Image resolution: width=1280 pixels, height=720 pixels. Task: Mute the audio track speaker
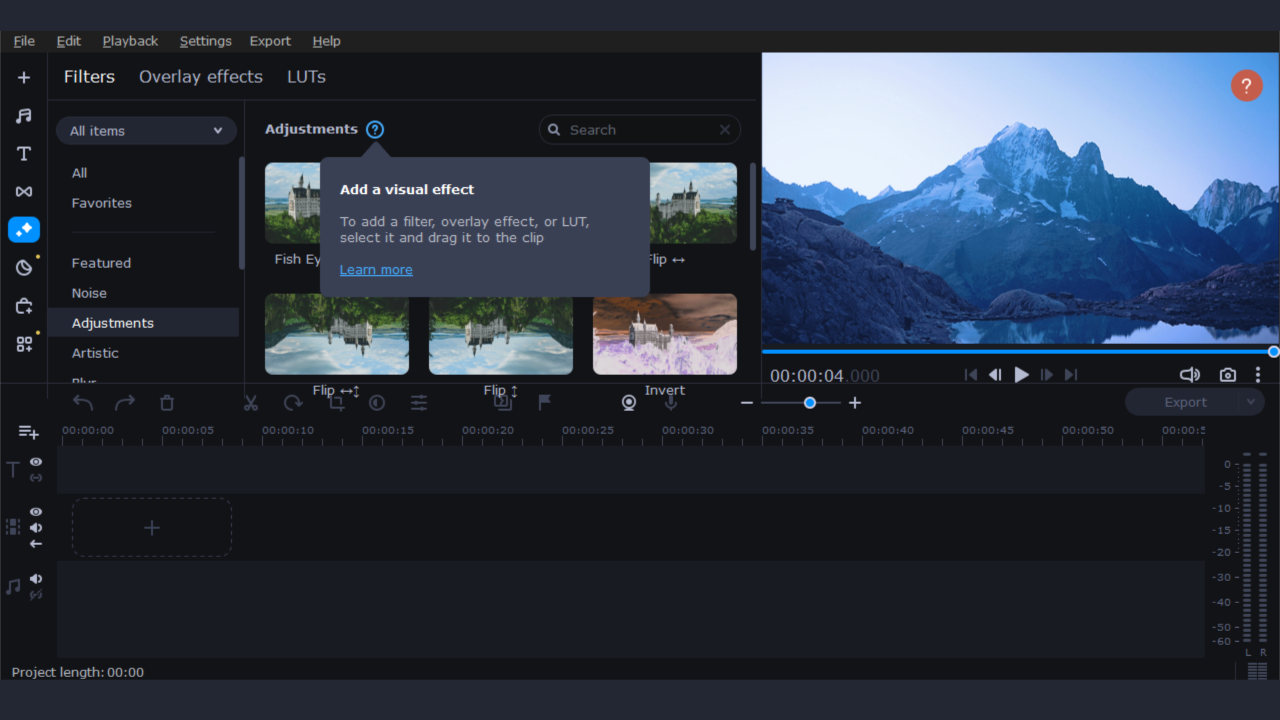(36, 579)
